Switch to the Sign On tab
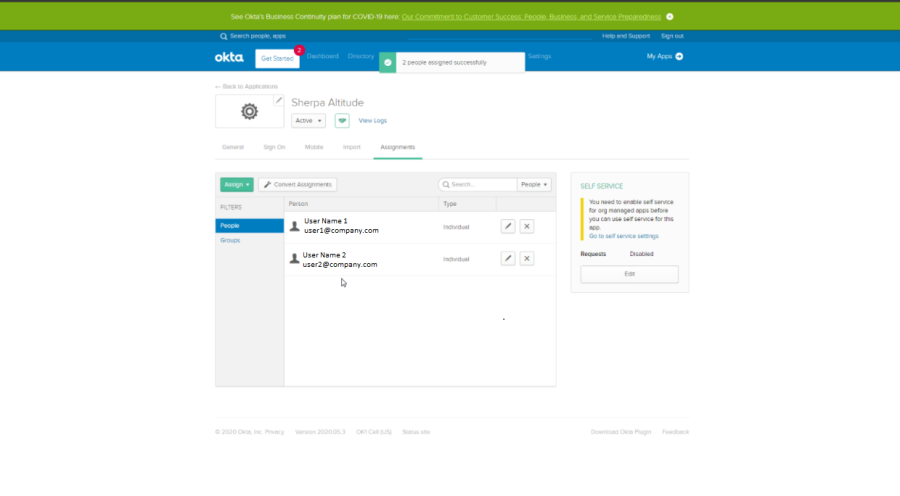This screenshot has width=900, height=496. tap(274, 147)
